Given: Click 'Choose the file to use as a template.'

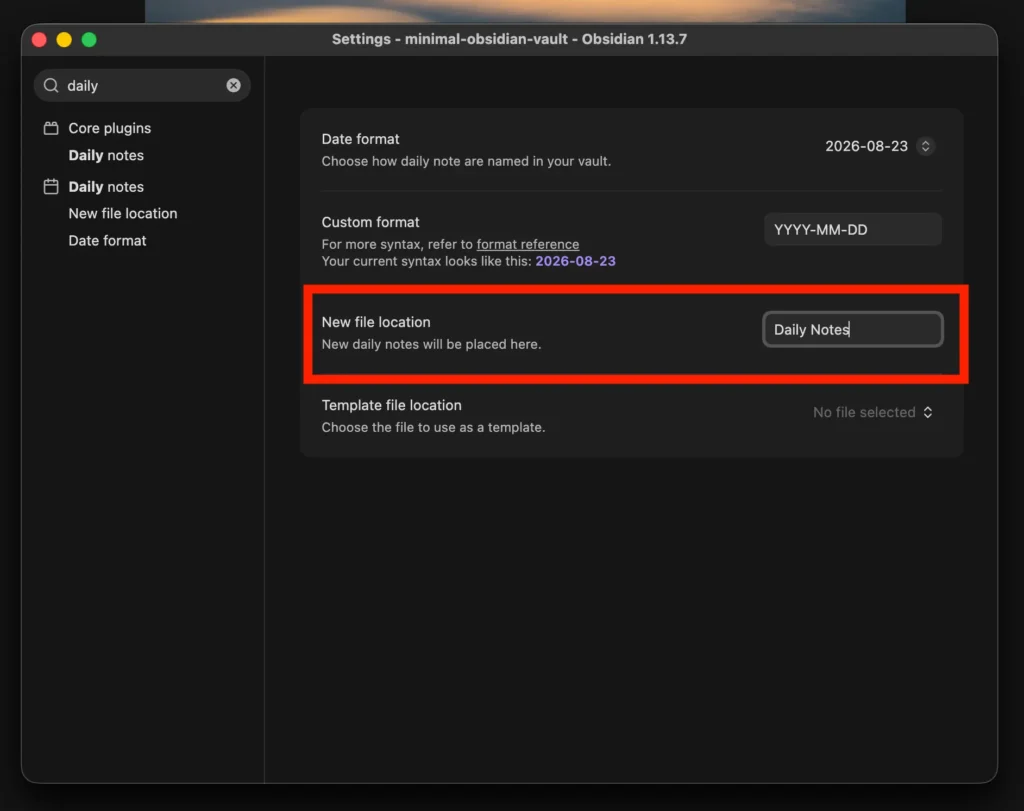Looking at the screenshot, I should pos(433,427).
